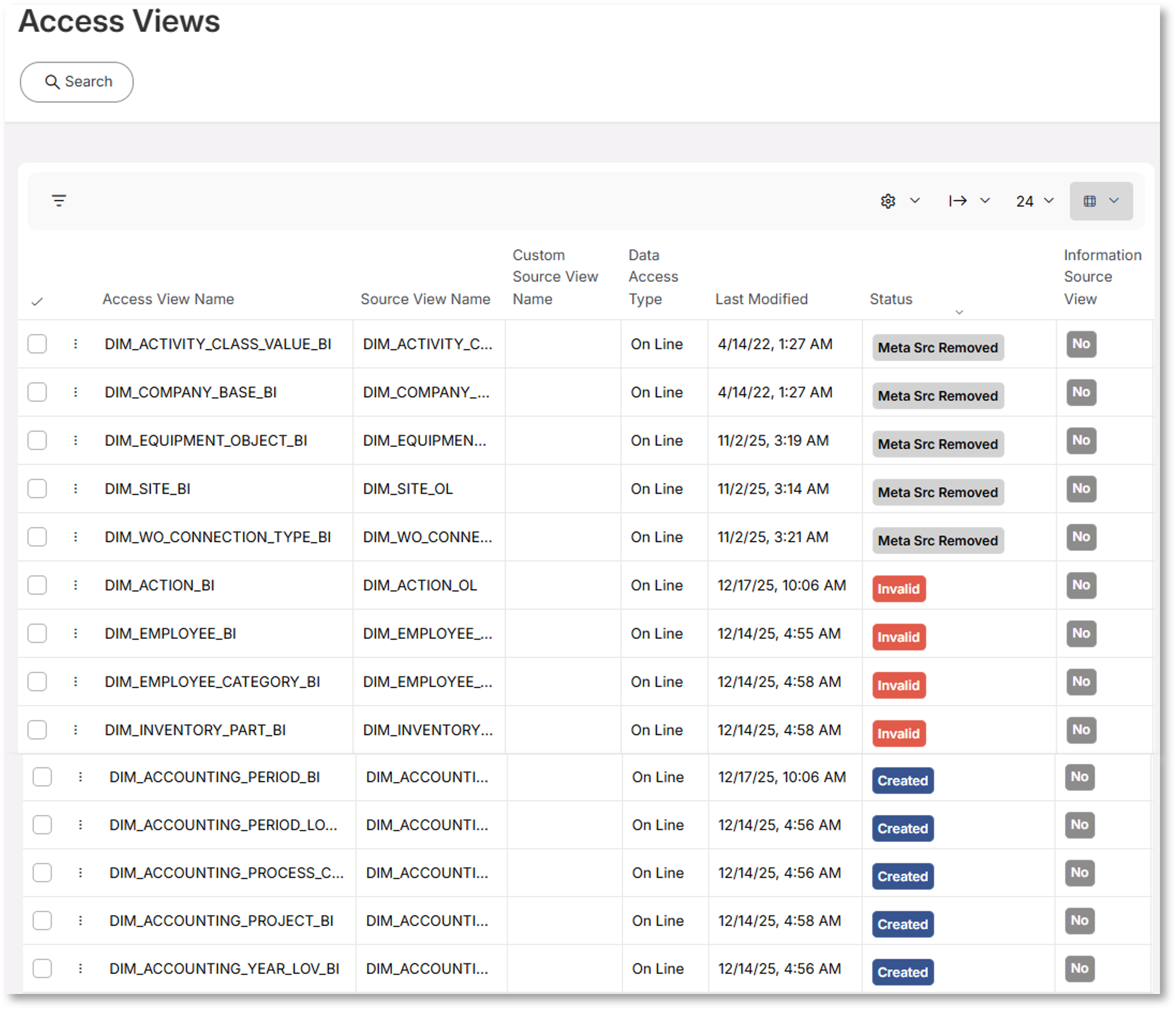Click Created badge for DIM_ACCOUNTING_PERIOD_BI
Viewport: 1176px width, 1010px height.
[903, 781]
